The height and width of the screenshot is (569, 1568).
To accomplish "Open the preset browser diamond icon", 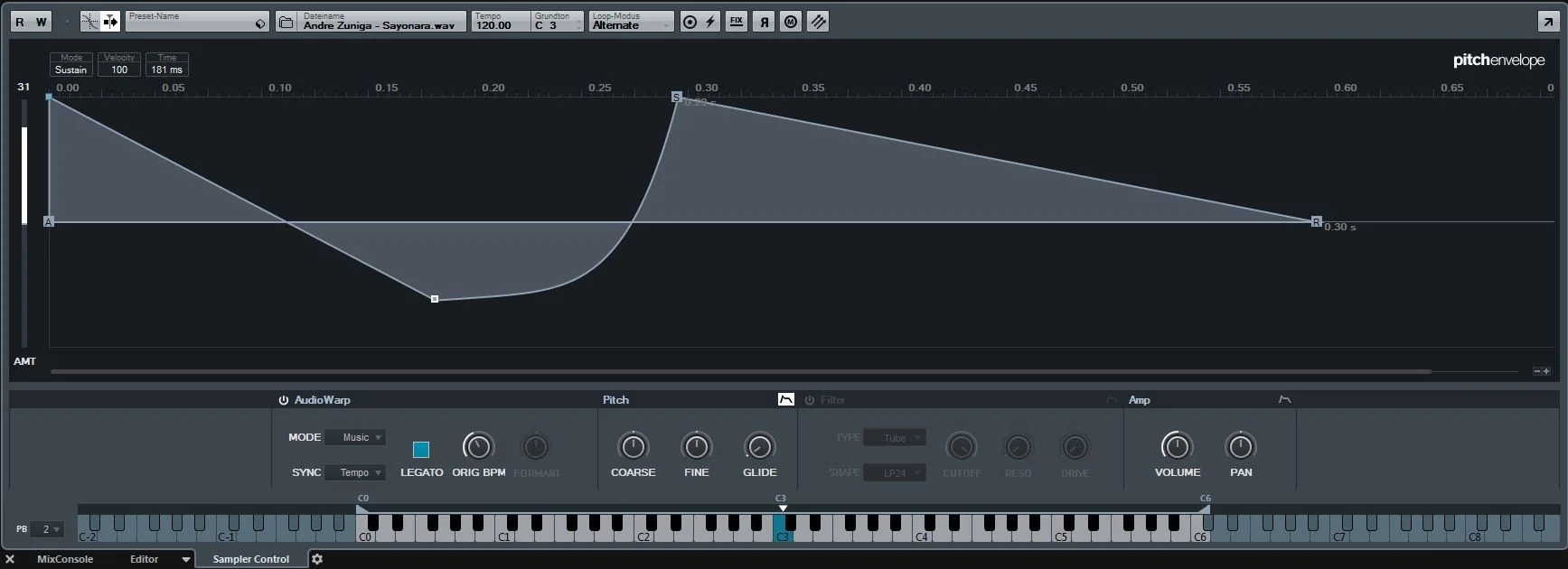I will tap(260, 24).
